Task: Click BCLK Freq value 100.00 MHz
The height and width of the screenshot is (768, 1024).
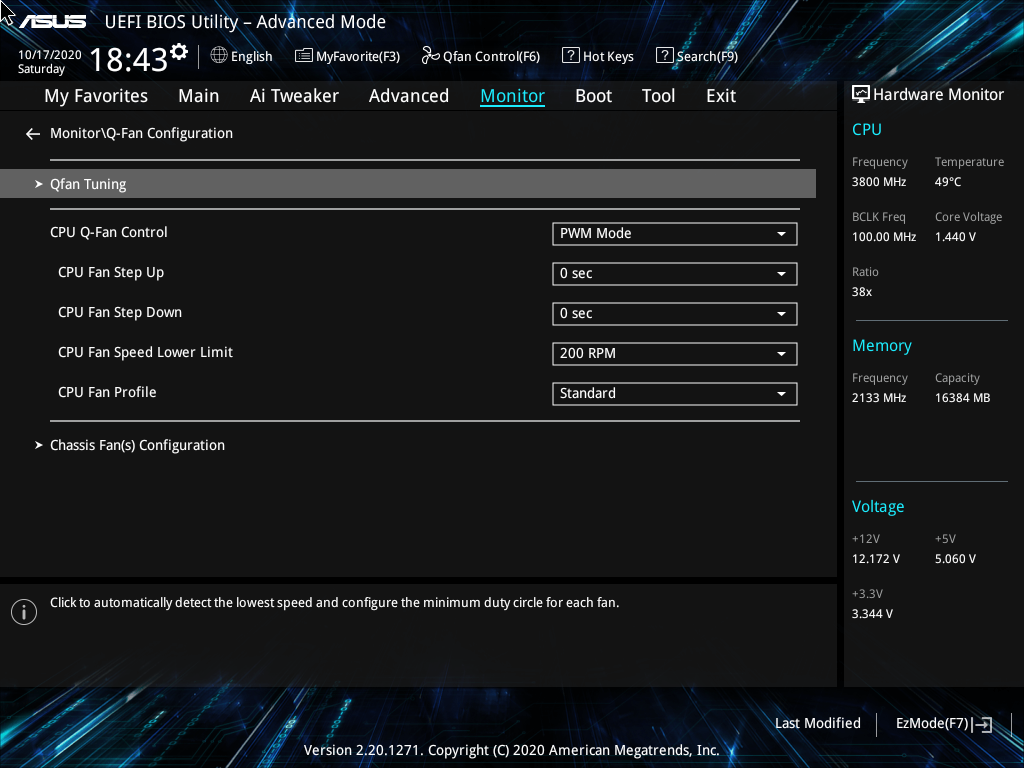Action: click(884, 237)
